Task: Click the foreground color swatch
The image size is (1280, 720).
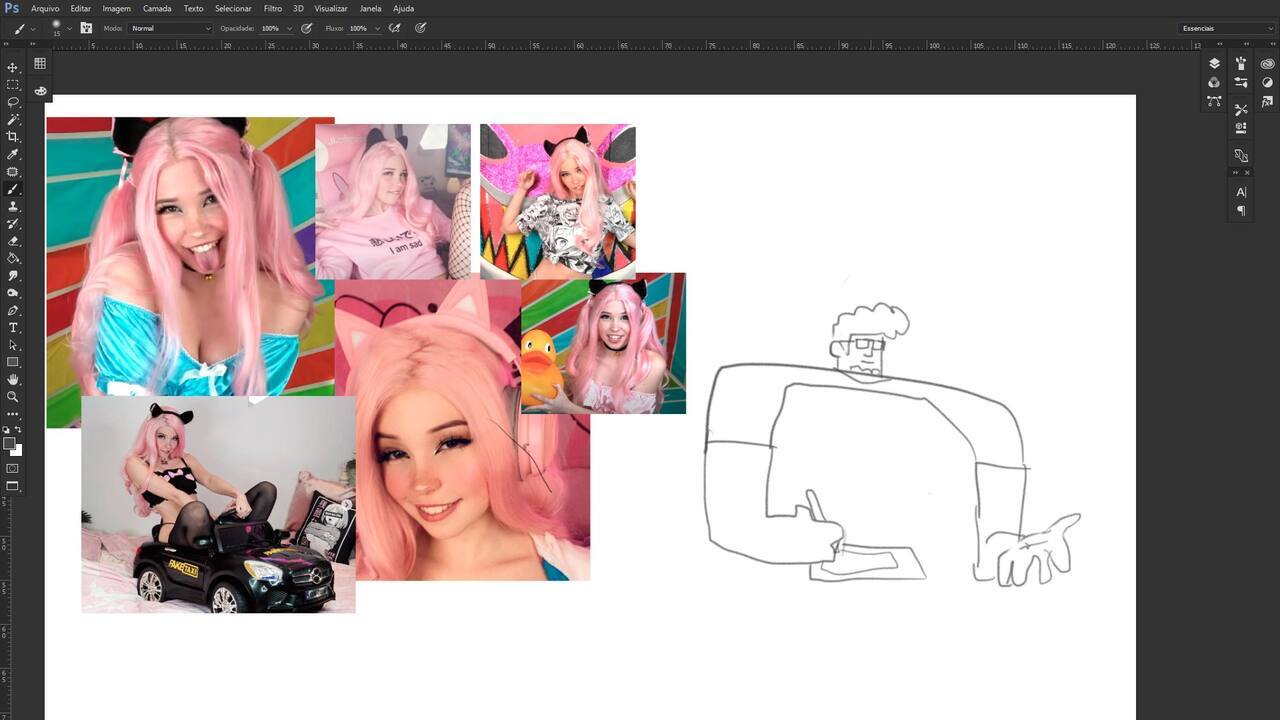Action: pos(9,443)
